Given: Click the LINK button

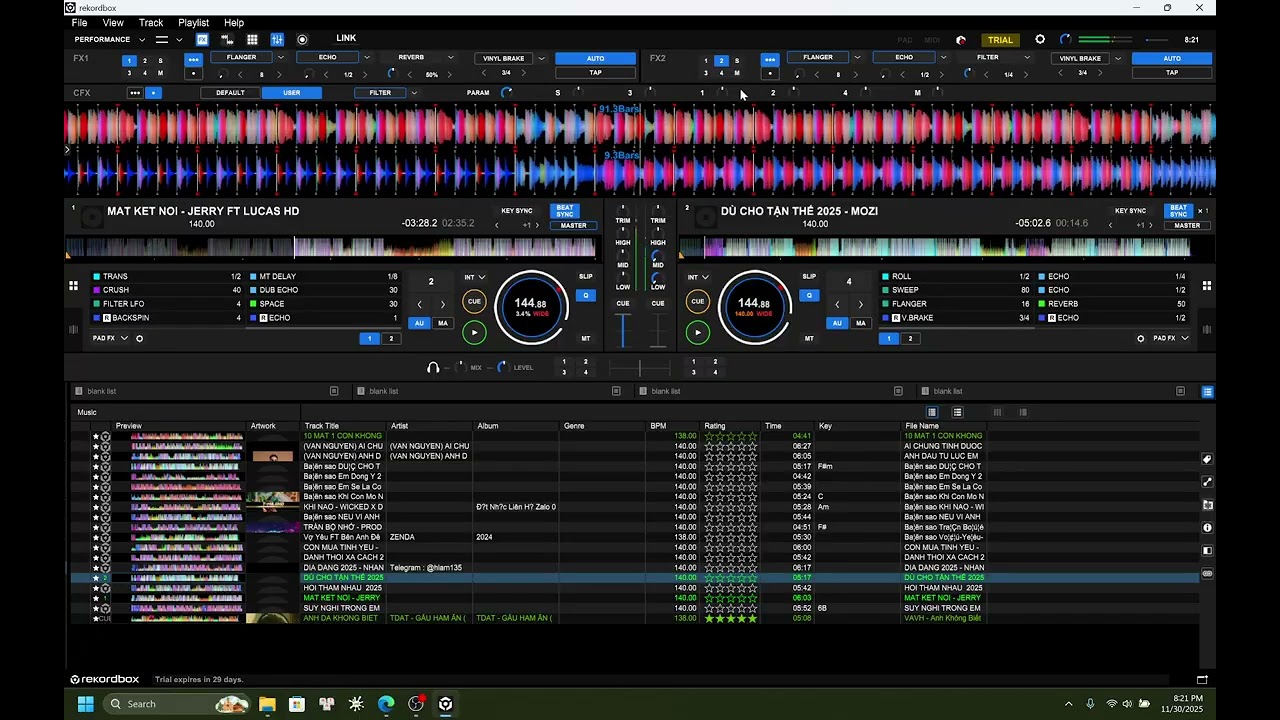Looking at the screenshot, I should 346,38.
